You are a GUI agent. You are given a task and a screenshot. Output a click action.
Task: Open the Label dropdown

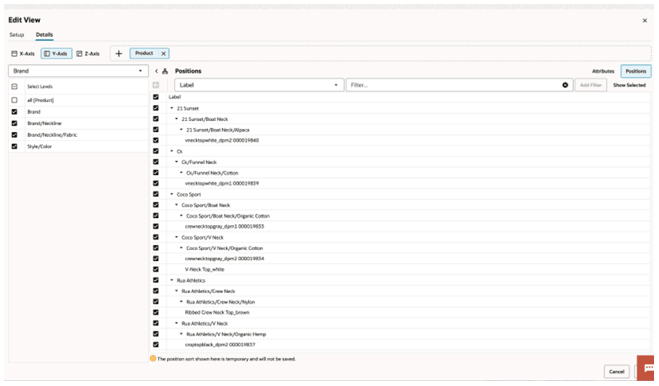(x=259, y=85)
